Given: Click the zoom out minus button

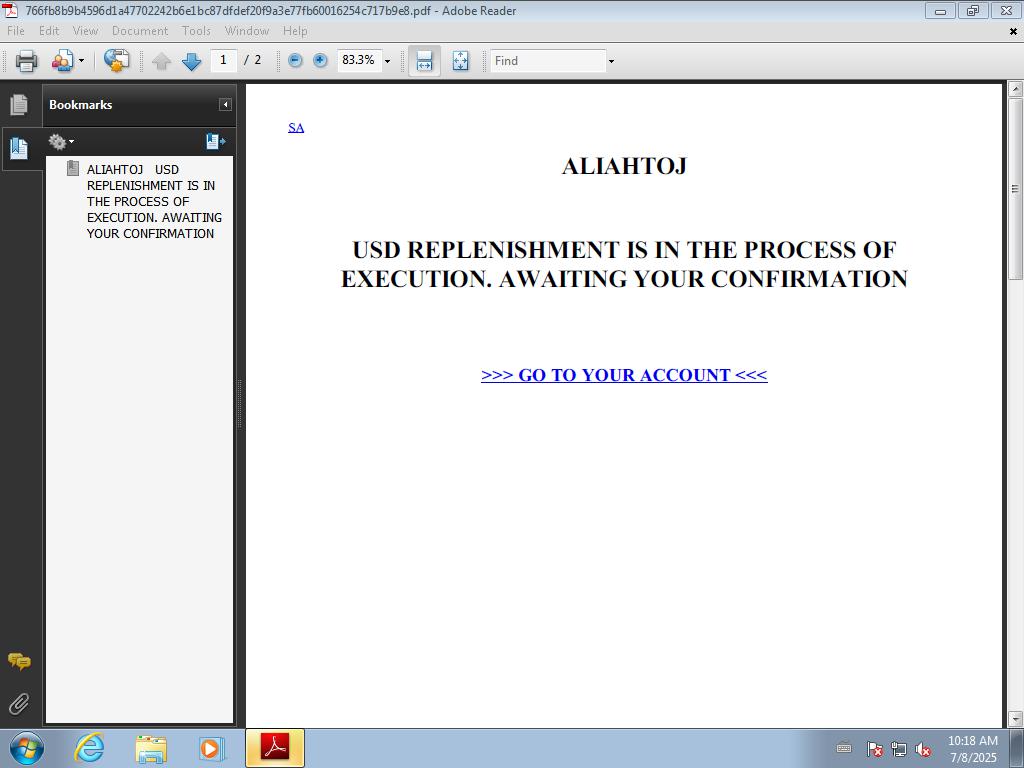Looking at the screenshot, I should pyautogui.click(x=295, y=61).
